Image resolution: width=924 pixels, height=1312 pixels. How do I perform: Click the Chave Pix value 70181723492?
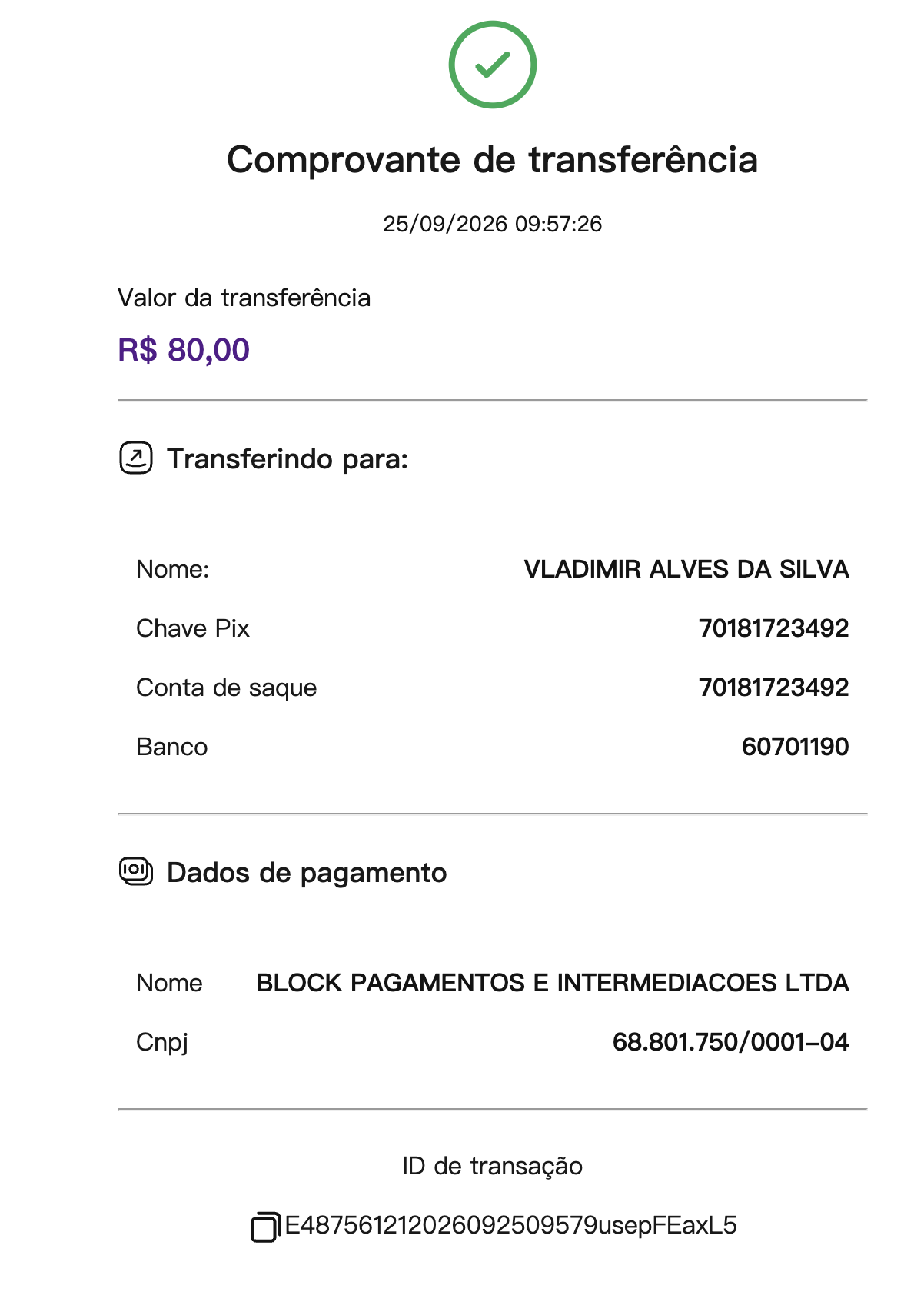pos(773,628)
